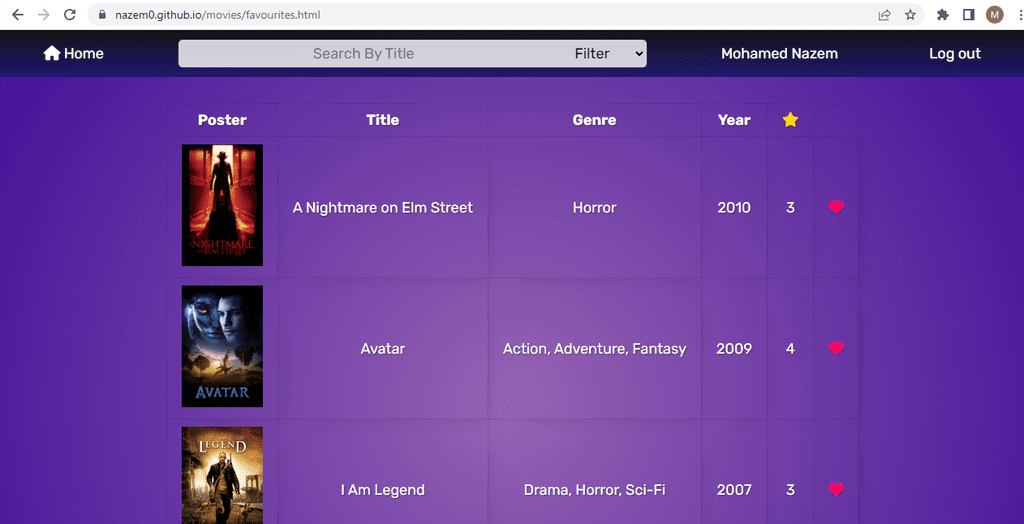This screenshot has height=524, width=1024.
Task: Share this page via share icon
Action: click(884, 14)
